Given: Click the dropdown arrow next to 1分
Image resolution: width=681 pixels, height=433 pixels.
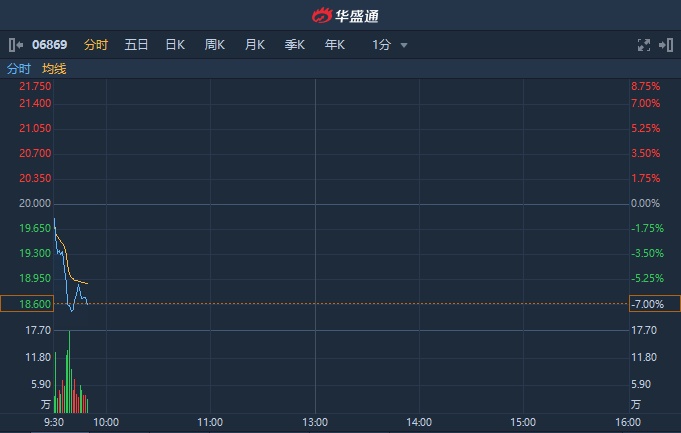Looking at the screenshot, I should [x=404, y=45].
